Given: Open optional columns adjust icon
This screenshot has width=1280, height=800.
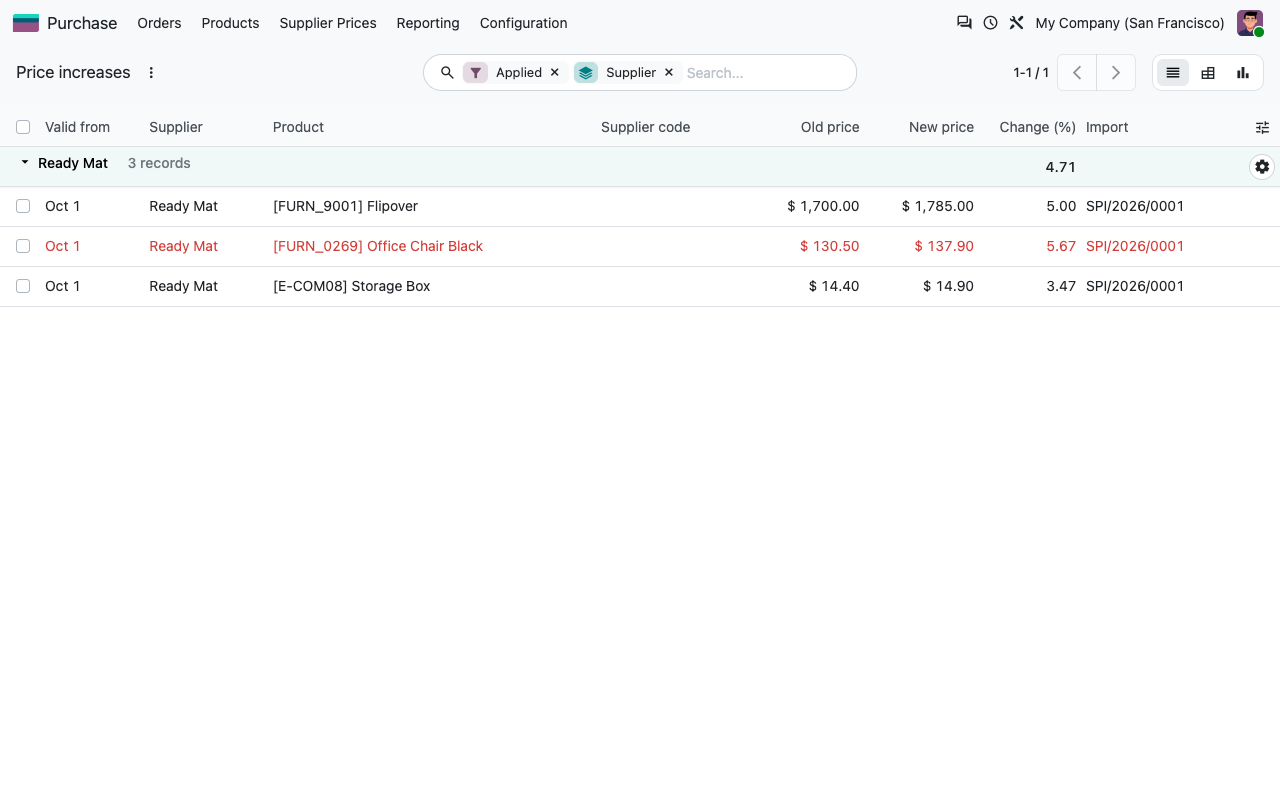Looking at the screenshot, I should pos(1262,127).
